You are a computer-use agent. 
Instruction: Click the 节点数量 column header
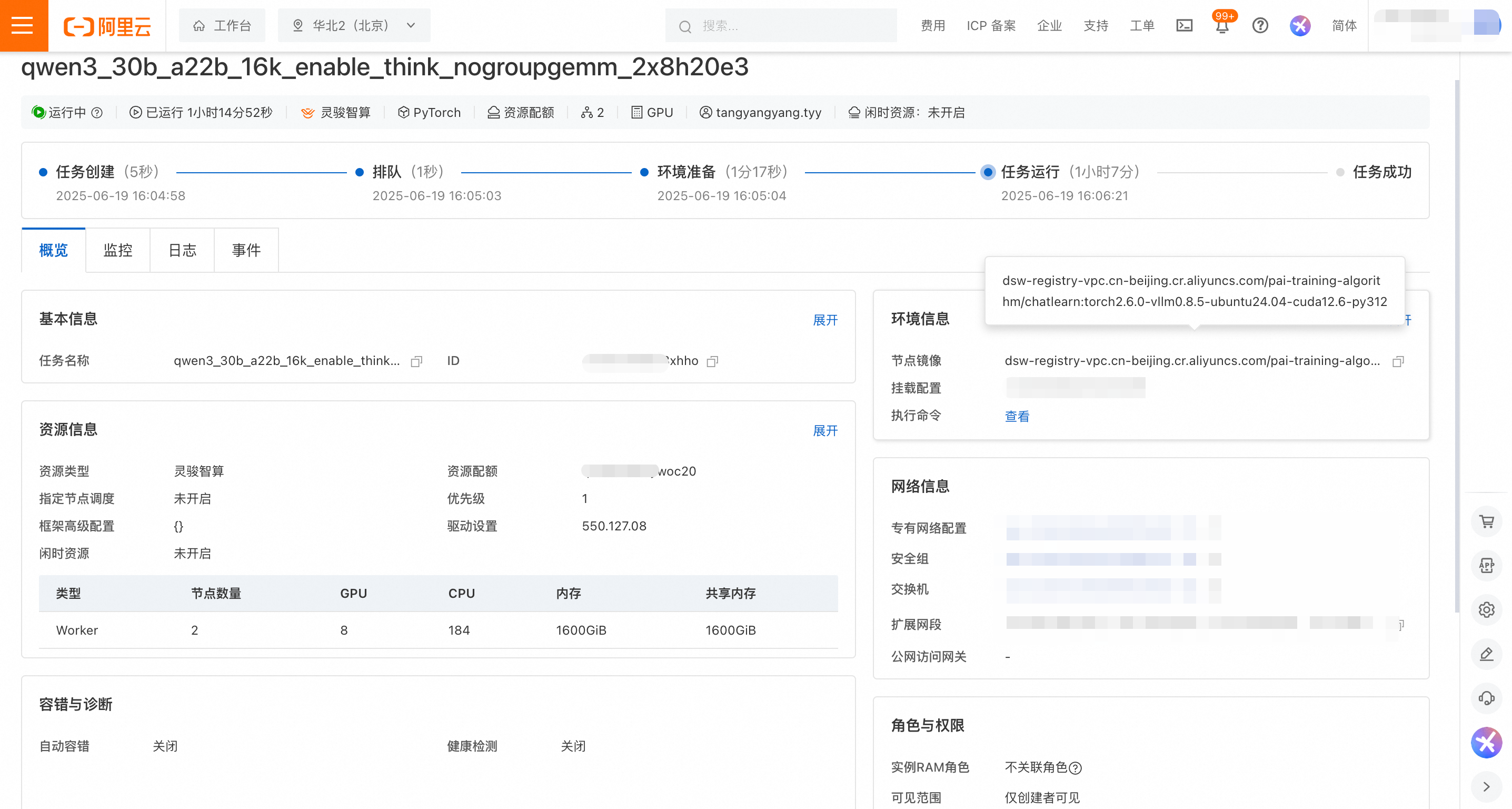[x=216, y=593]
